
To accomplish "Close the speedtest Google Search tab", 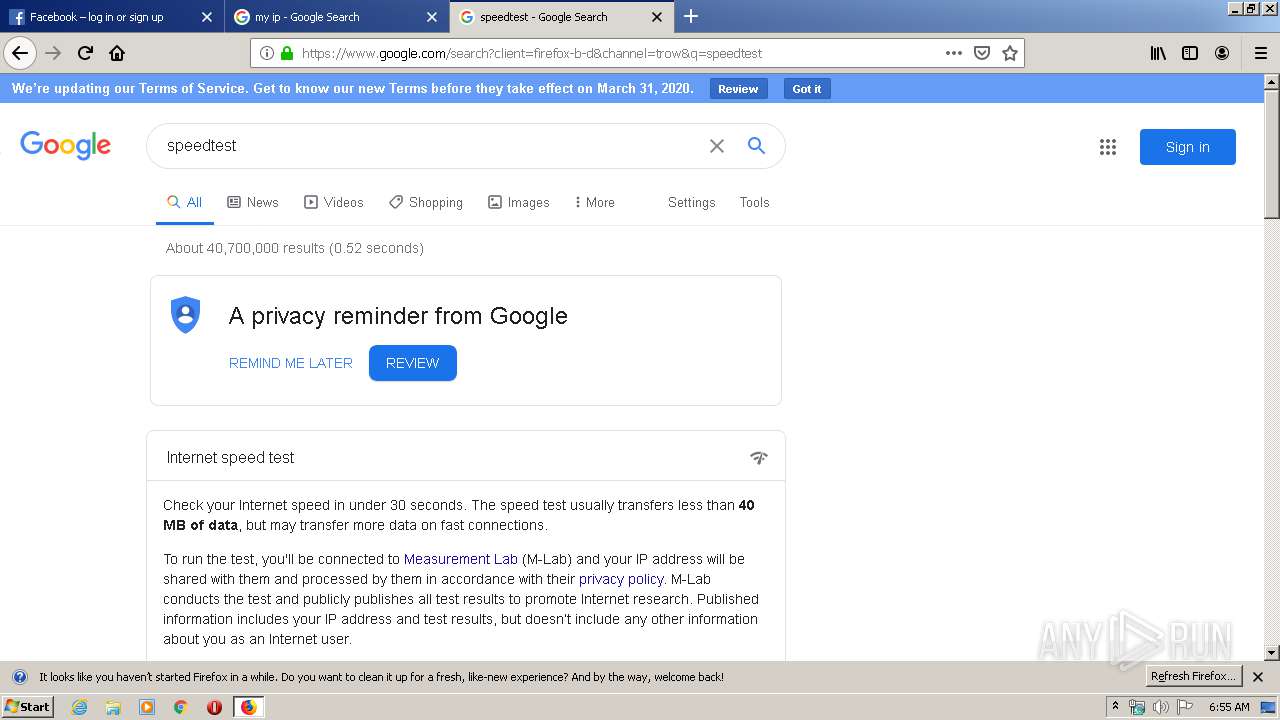I will (656, 17).
